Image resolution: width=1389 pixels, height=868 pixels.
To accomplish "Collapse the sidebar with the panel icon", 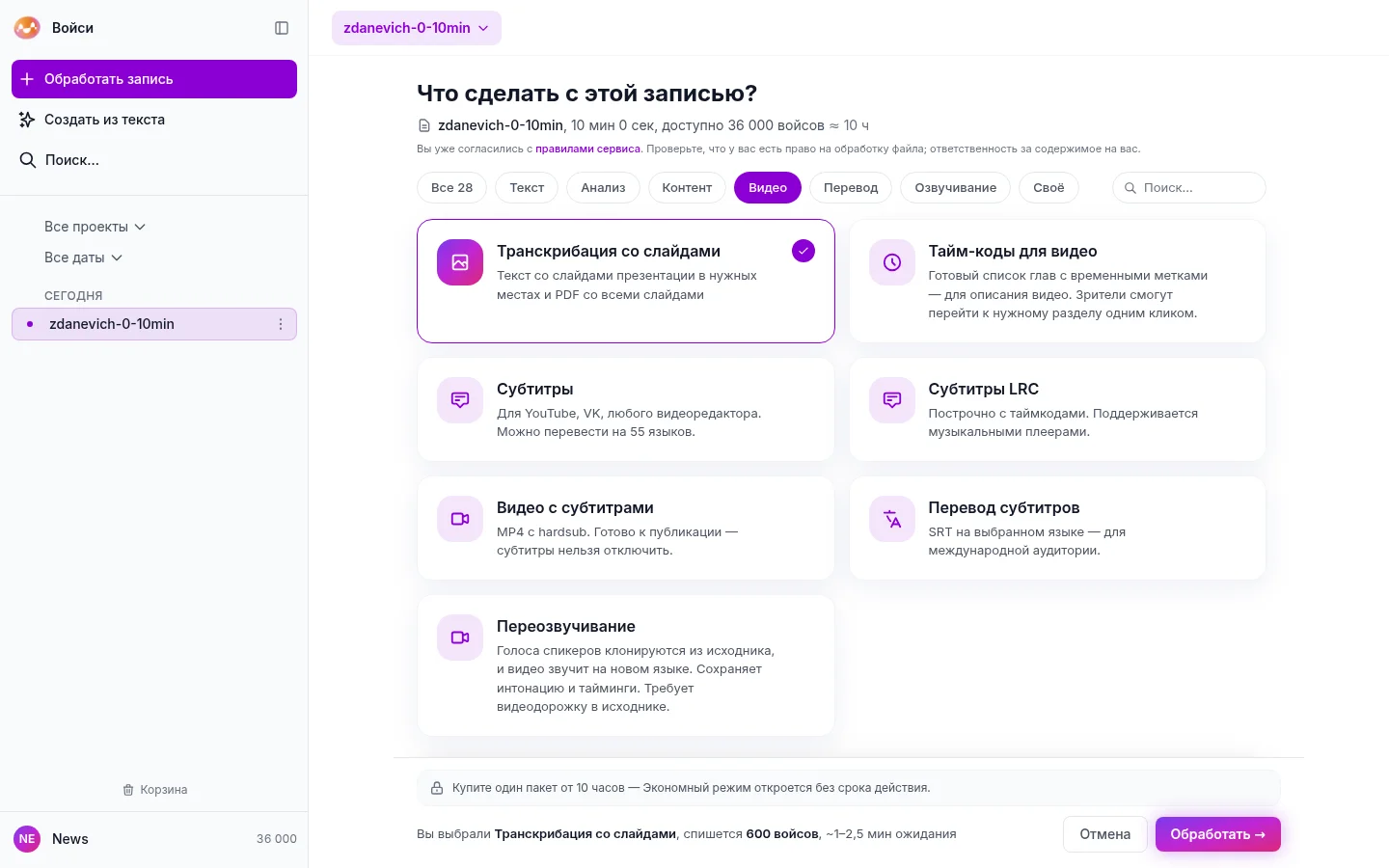I will pyautogui.click(x=282, y=28).
